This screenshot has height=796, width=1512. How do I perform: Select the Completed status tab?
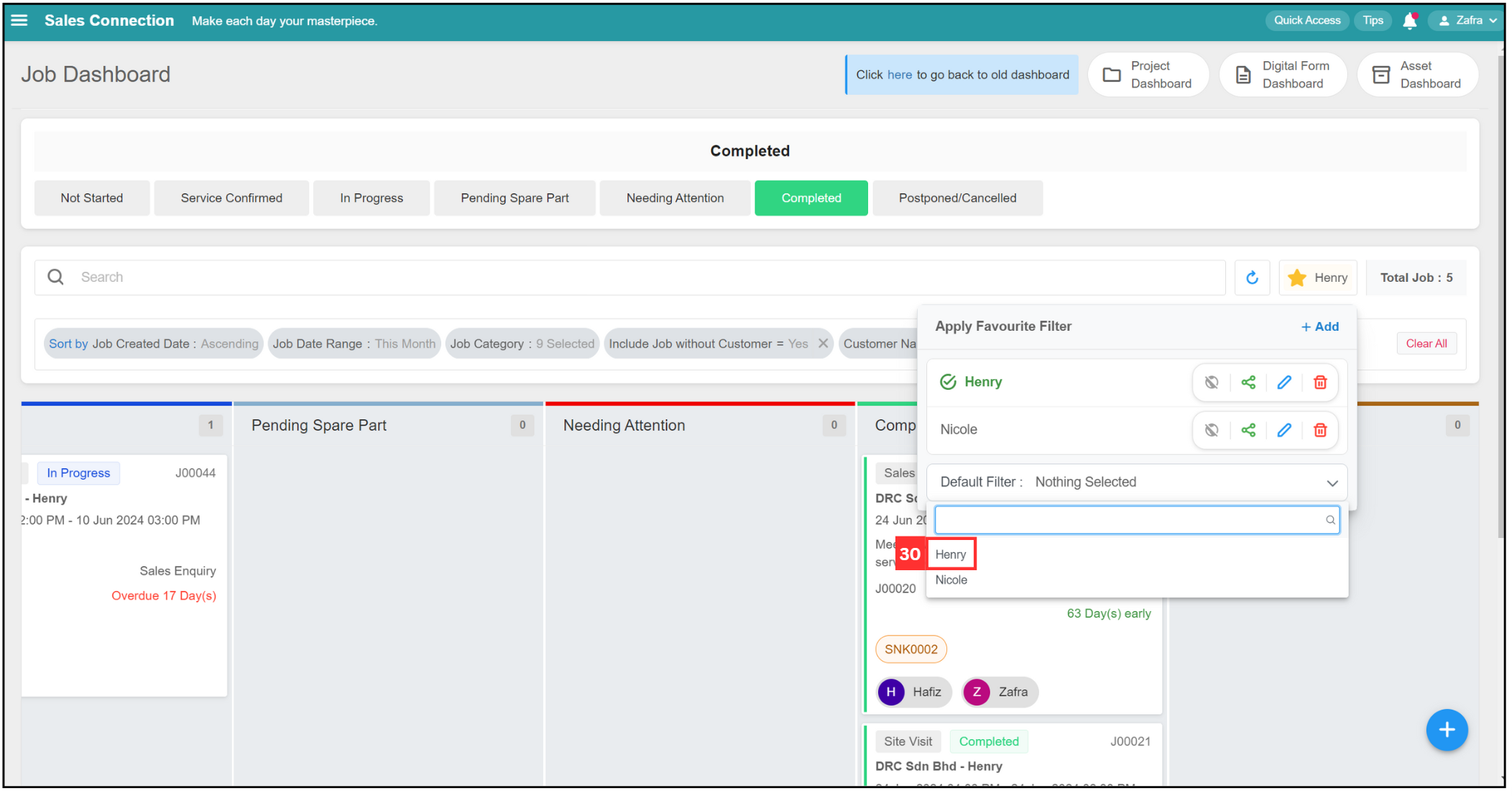pyautogui.click(x=811, y=198)
